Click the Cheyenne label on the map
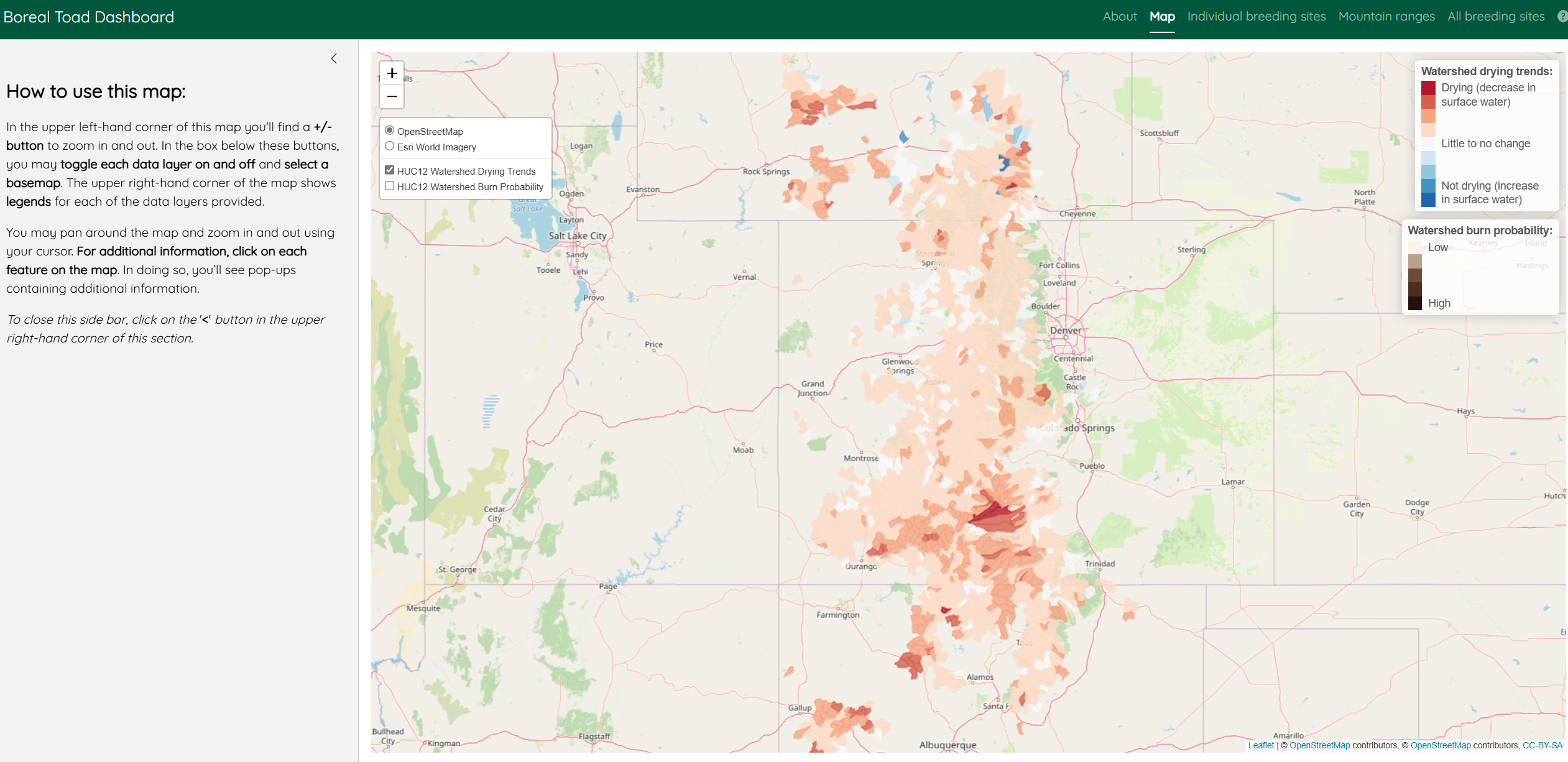 (x=1077, y=213)
